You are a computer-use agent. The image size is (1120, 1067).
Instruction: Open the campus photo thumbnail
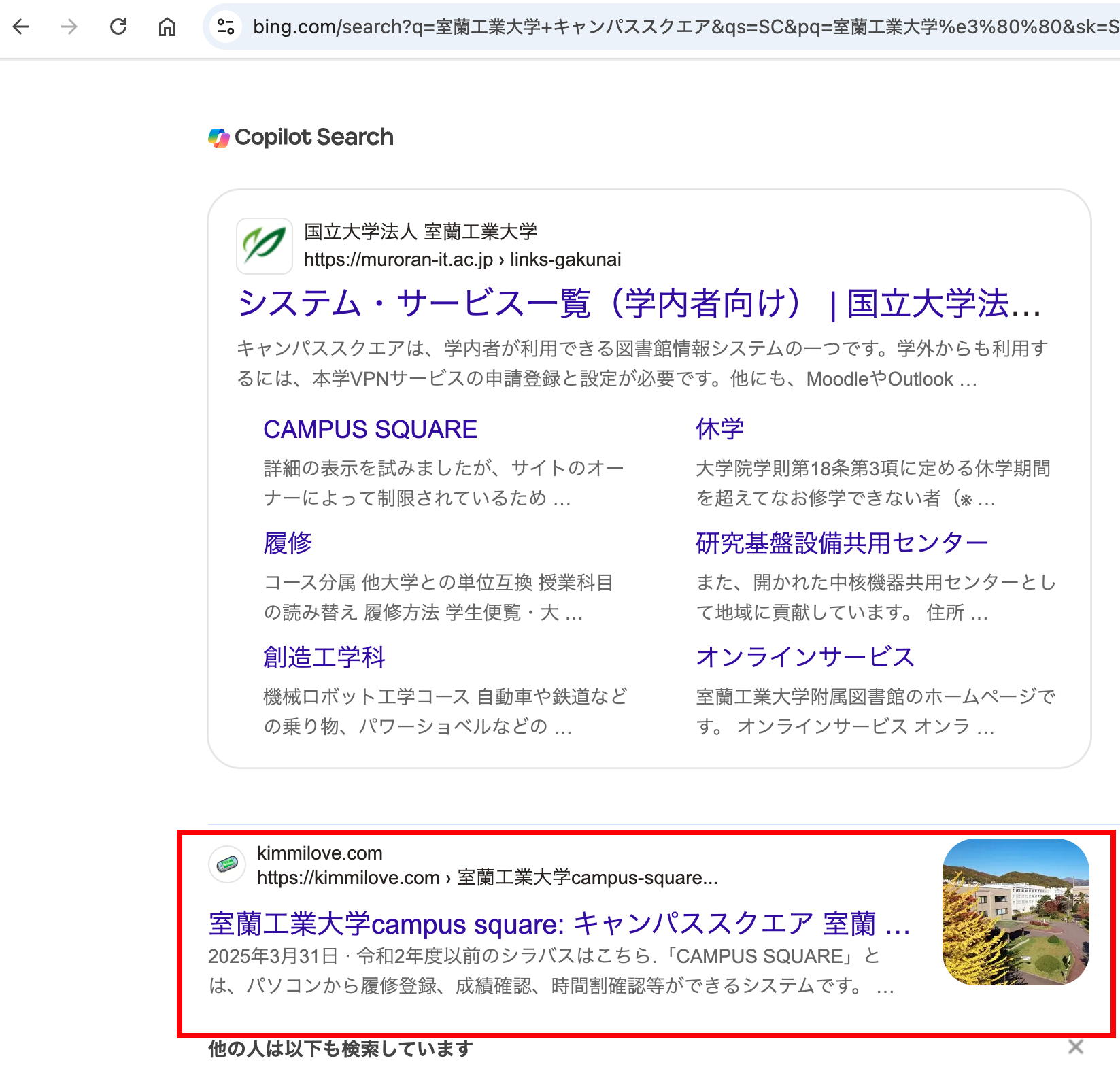pos(1015,912)
